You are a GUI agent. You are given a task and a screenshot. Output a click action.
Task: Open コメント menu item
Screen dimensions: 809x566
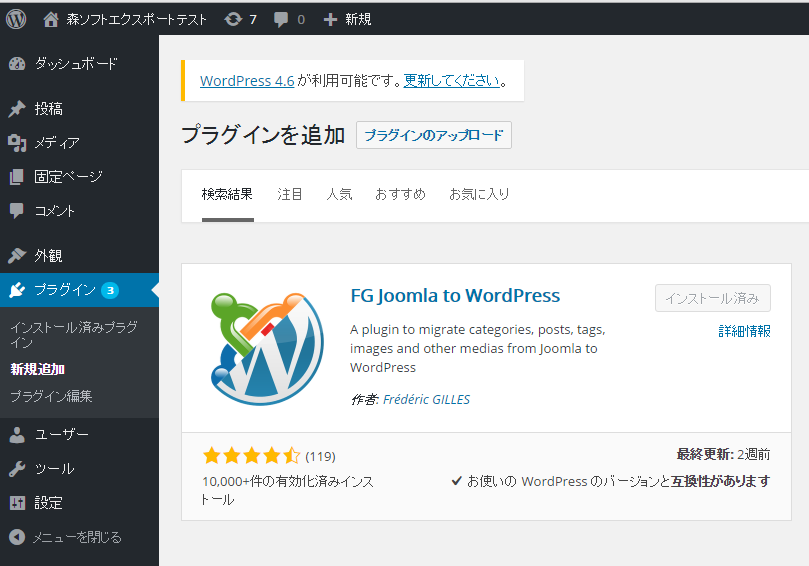(x=54, y=211)
